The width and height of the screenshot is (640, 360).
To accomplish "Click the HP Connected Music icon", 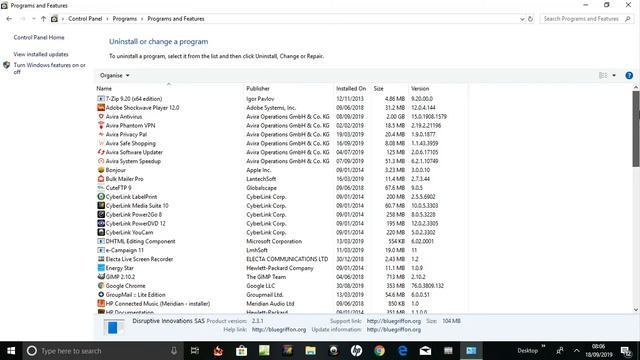I will coord(101,304).
